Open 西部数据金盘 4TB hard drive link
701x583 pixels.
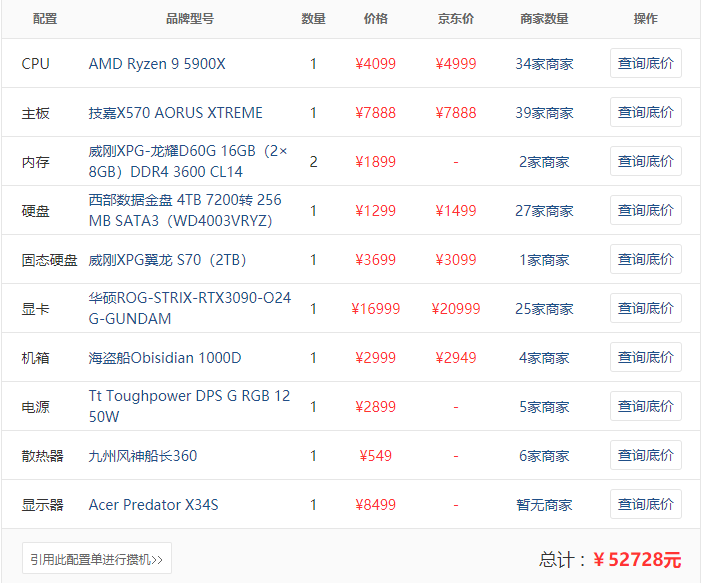(x=185, y=210)
